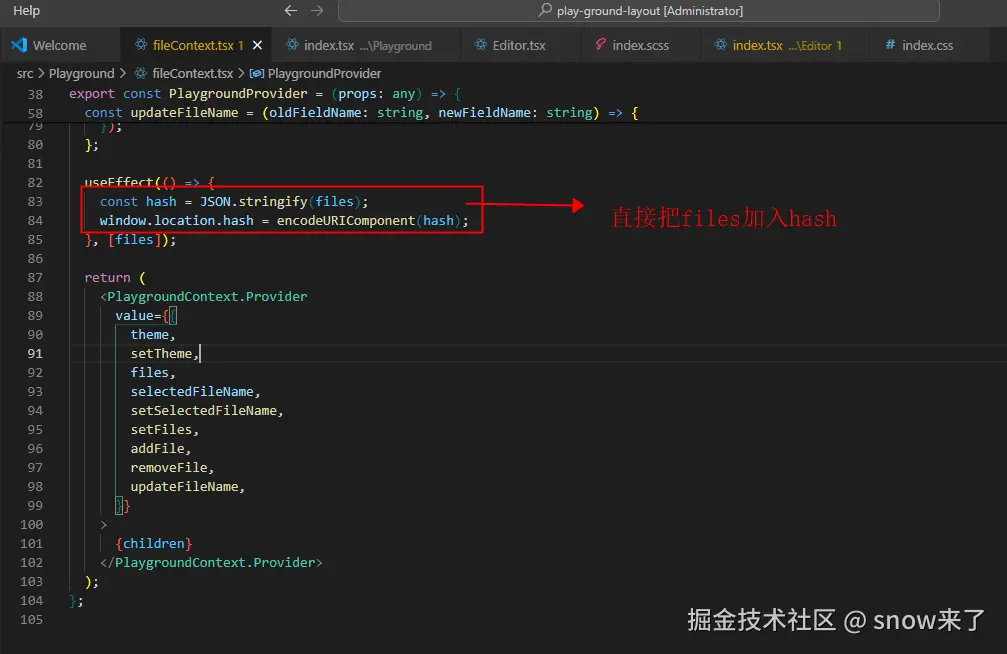Click setSelectedFileName, on line 94
This screenshot has height=654, width=1007.
(x=207, y=411)
